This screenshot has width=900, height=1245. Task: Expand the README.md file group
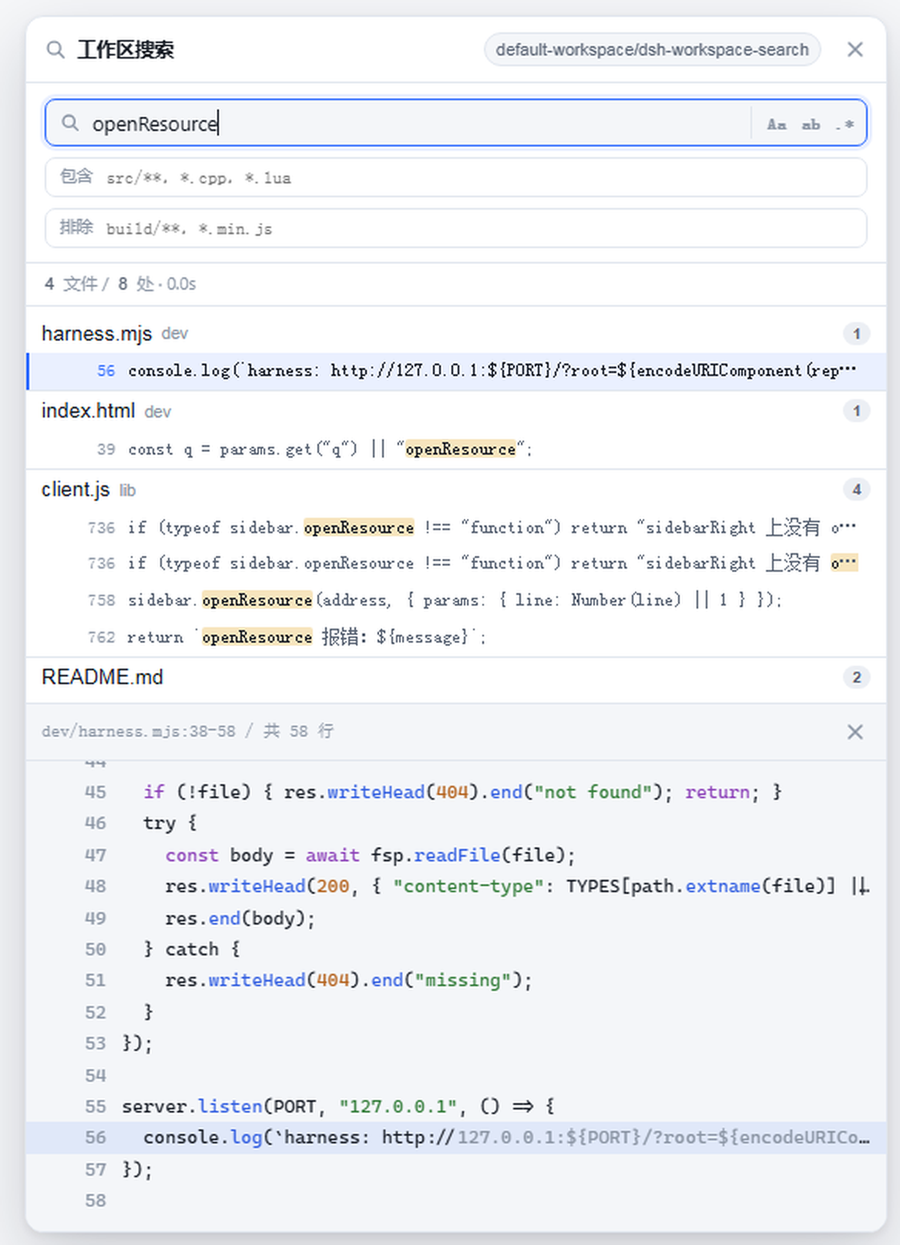456,678
